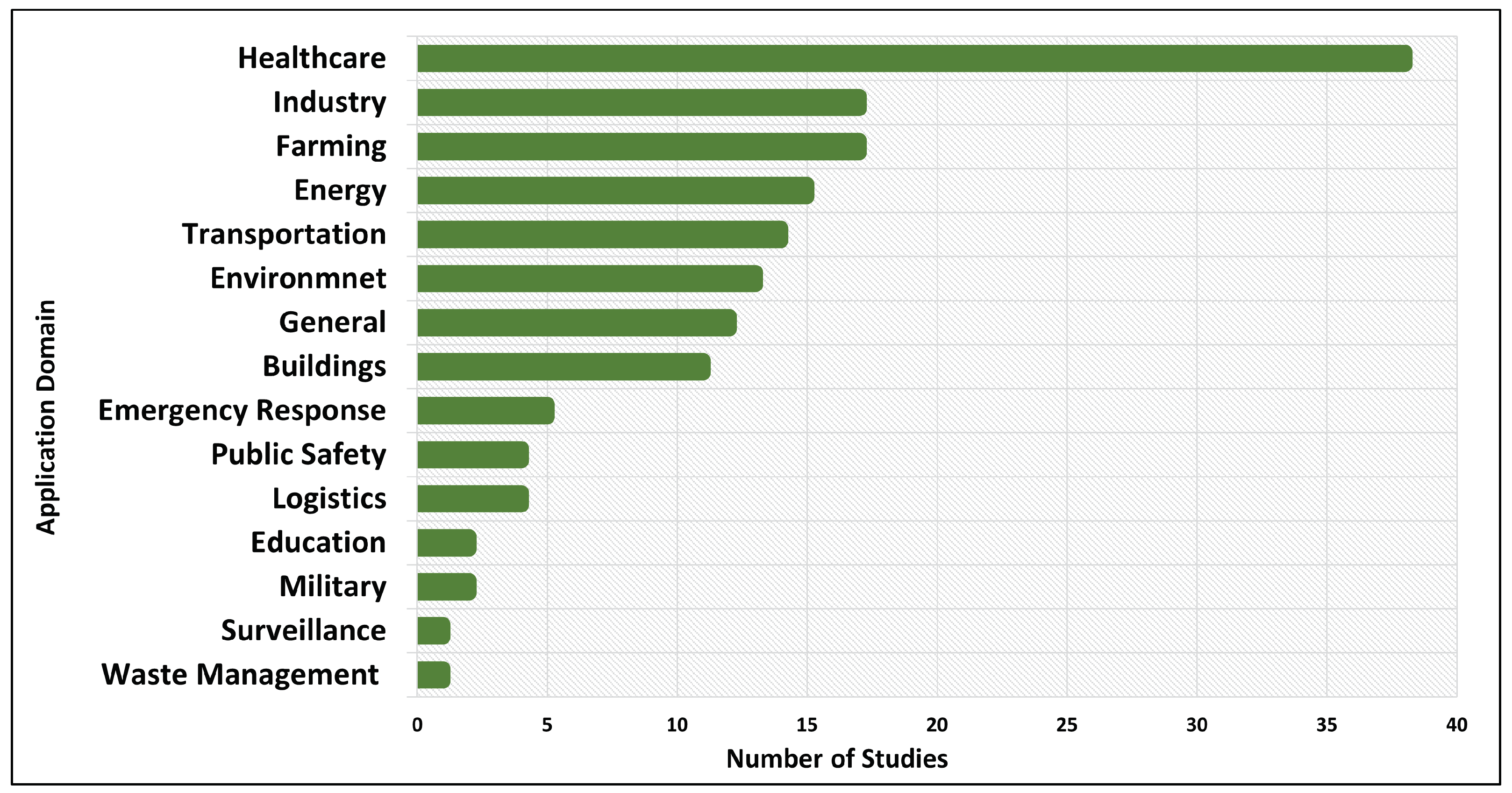Screen dimensions: 1512x793
Task: Select the Waste Management category label
Action: [240, 674]
